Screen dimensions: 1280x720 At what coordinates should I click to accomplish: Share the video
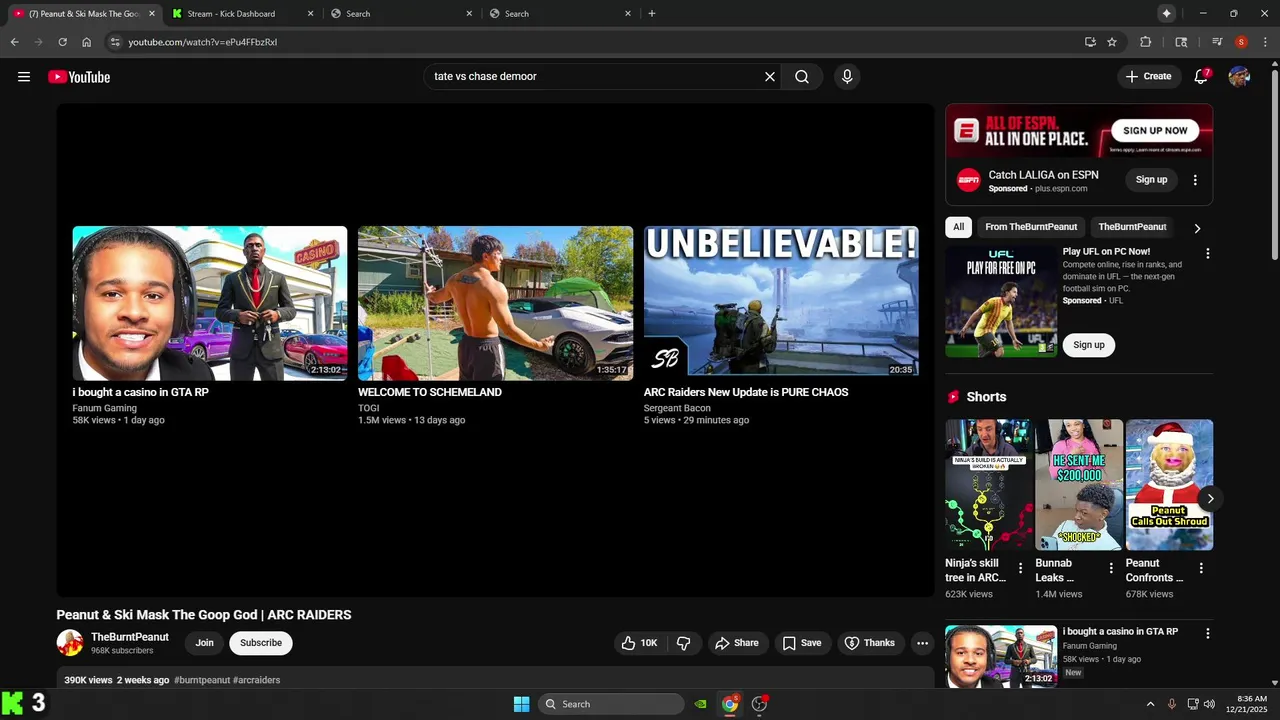pos(737,643)
